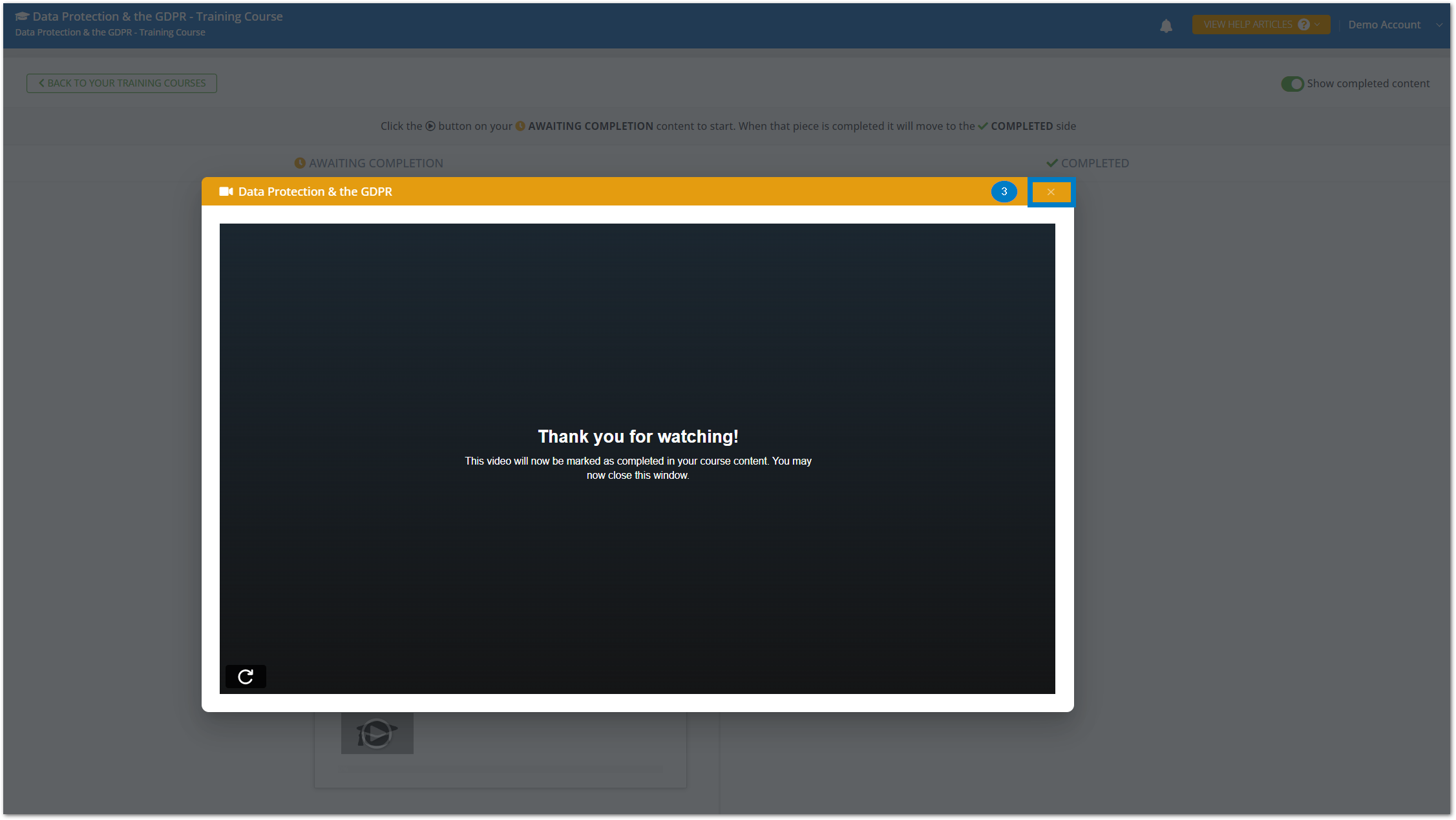
Task: Click the page title Data Protection & the GDPR - Training Course
Action: pos(158,16)
